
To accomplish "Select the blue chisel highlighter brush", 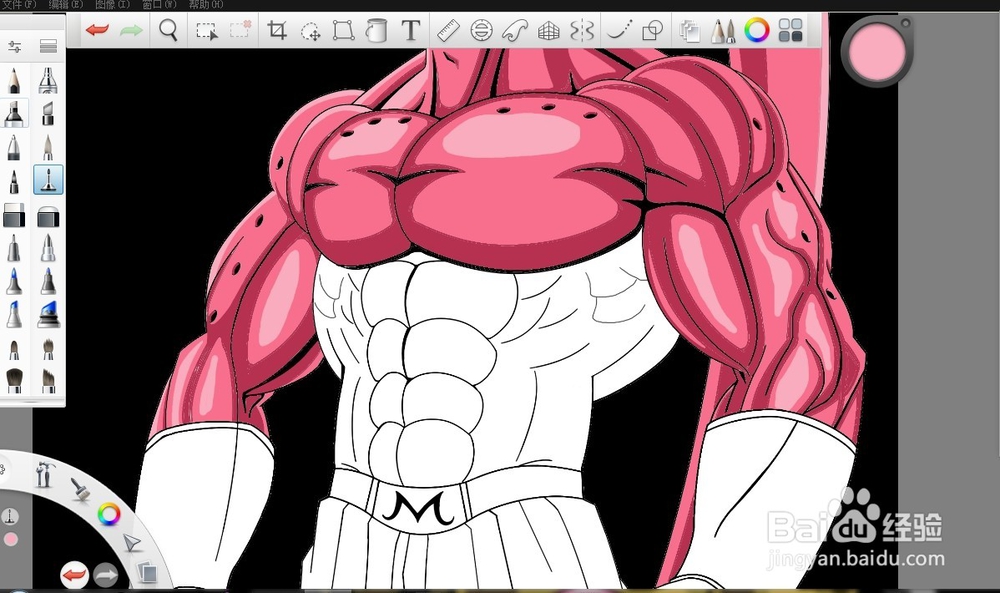I will coord(14,314).
